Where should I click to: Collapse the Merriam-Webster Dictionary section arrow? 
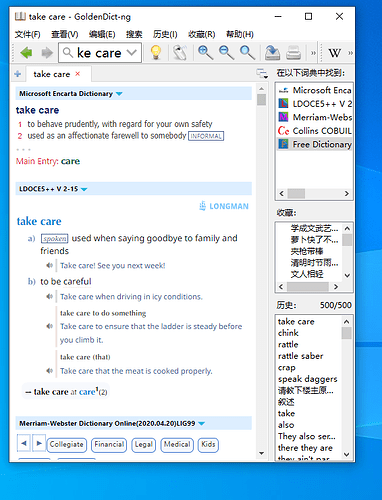click(201, 424)
